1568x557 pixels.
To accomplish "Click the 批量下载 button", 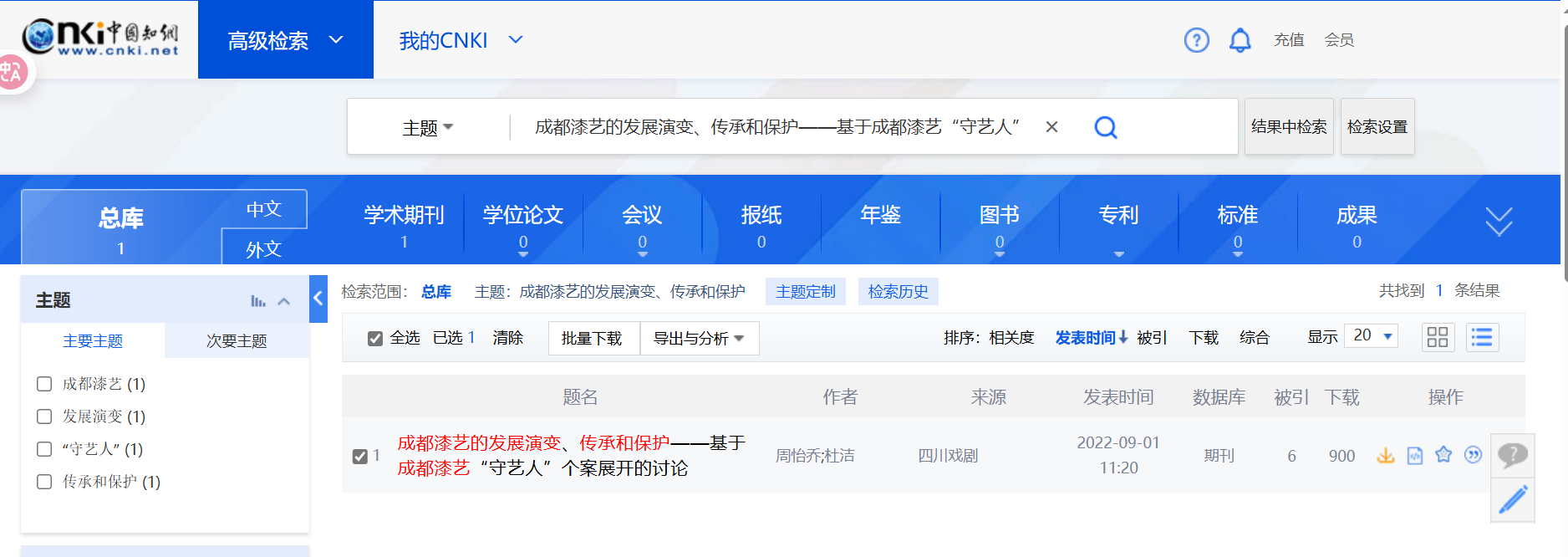I will (x=592, y=339).
